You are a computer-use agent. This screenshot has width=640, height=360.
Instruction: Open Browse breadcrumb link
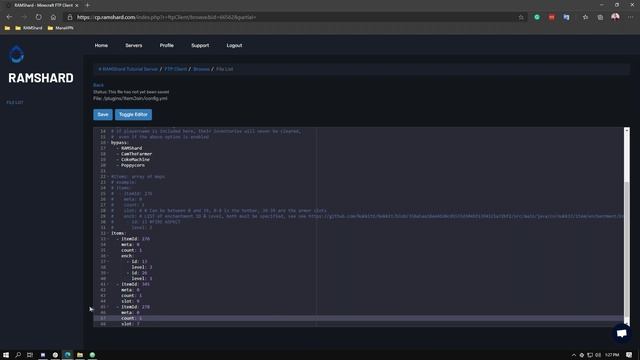tap(201, 69)
